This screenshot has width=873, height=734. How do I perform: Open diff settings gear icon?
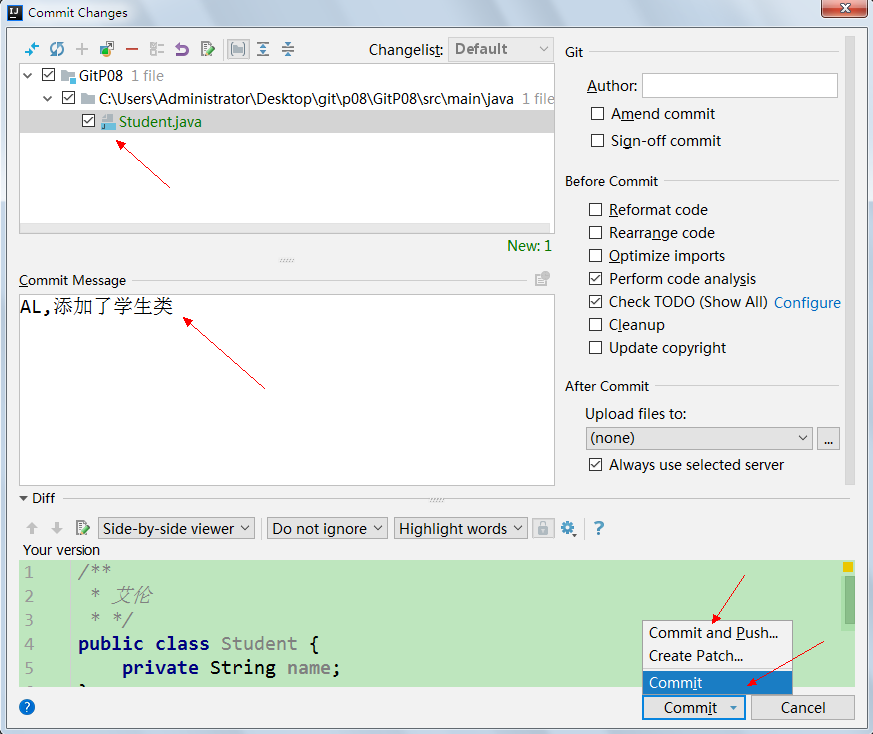pyautogui.click(x=568, y=528)
